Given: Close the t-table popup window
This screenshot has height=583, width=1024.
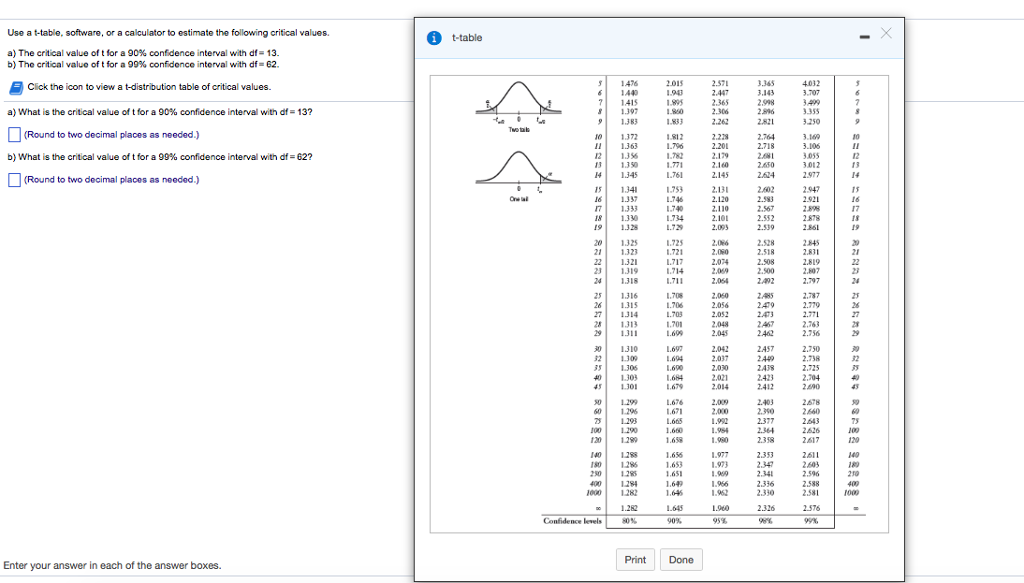Looking at the screenshot, I should [x=885, y=33].
